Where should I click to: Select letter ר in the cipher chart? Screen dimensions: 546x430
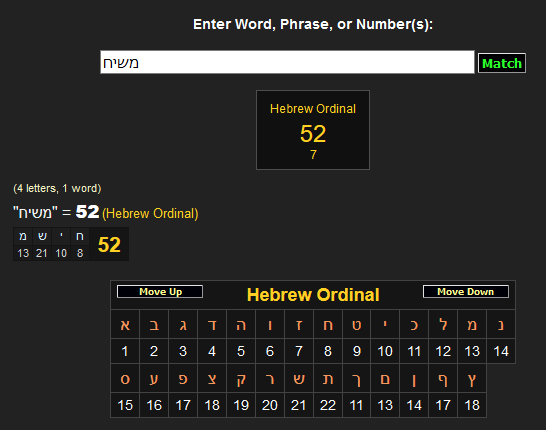click(x=270, y=379)
